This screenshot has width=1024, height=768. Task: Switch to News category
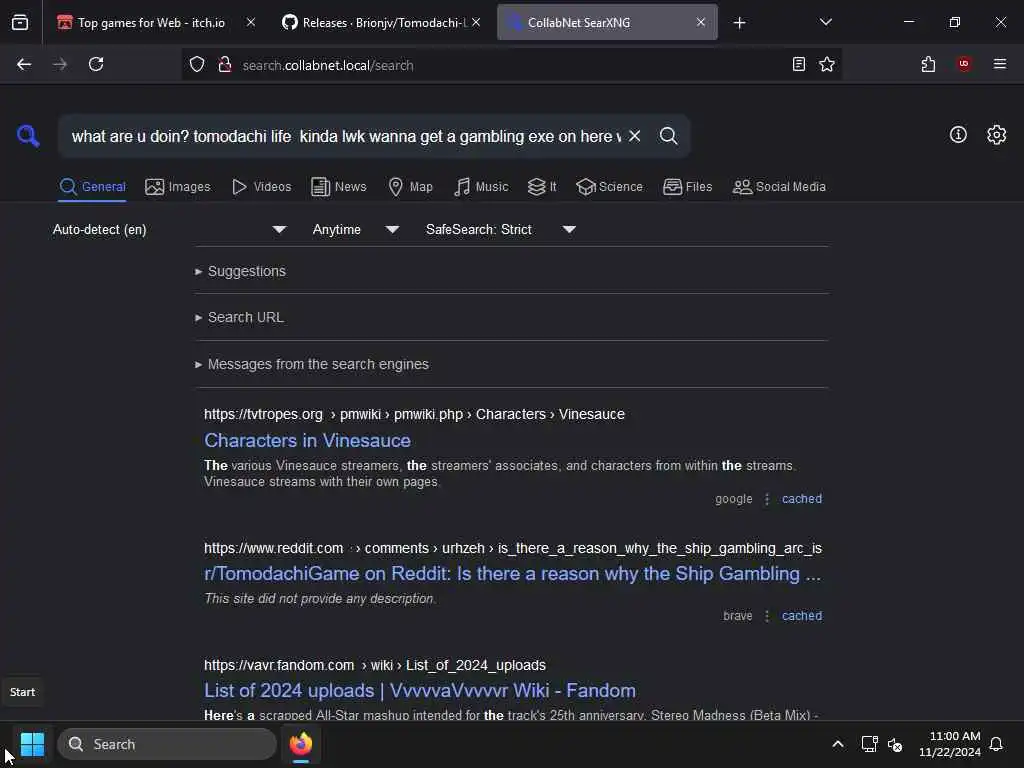339,187
